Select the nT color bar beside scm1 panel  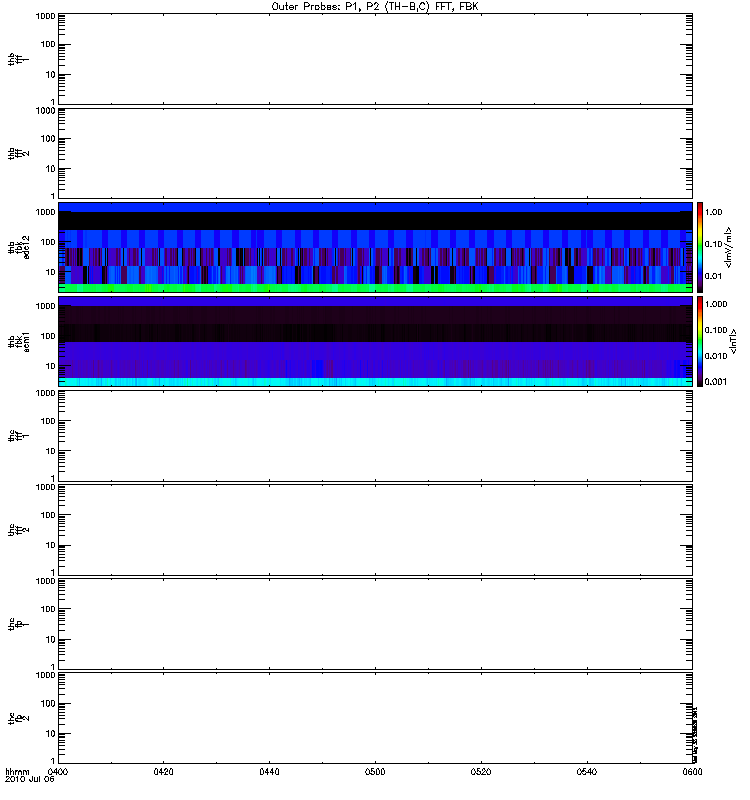(700, 341)
